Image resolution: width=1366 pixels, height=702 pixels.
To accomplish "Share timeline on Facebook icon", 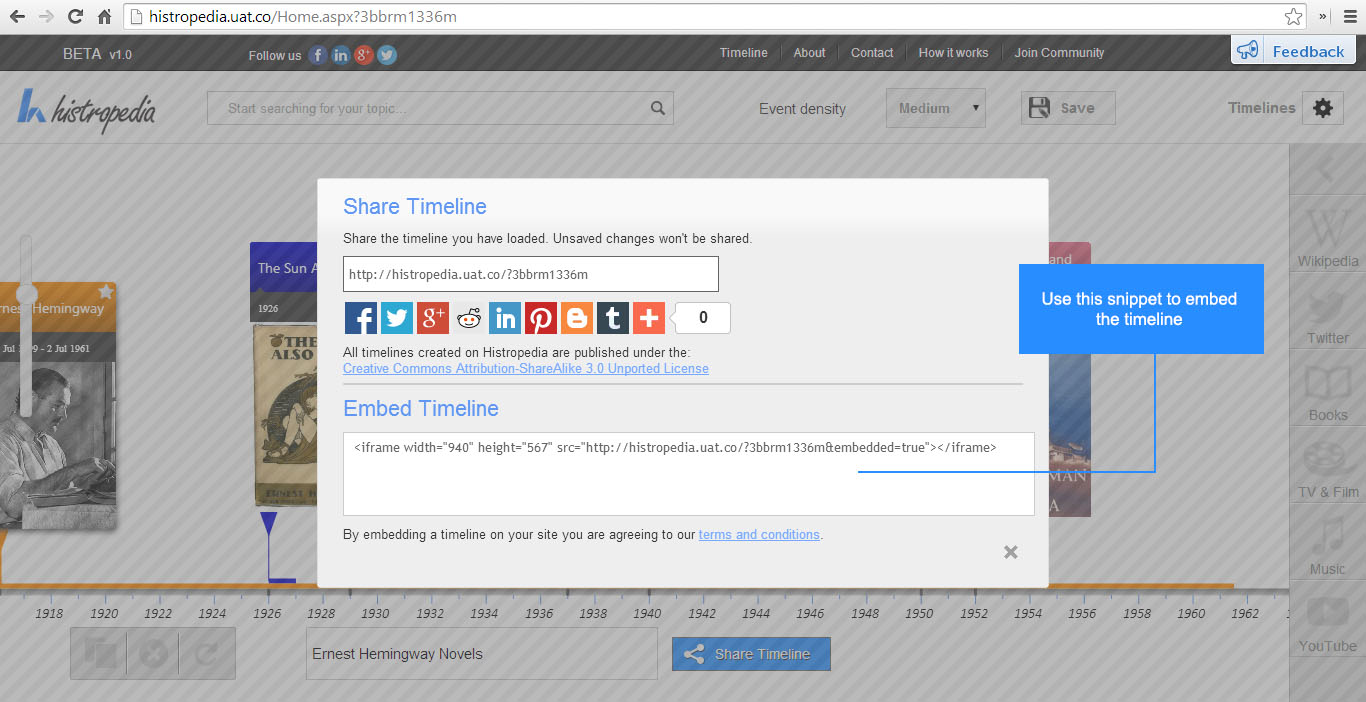I will [x=360, y=318].
